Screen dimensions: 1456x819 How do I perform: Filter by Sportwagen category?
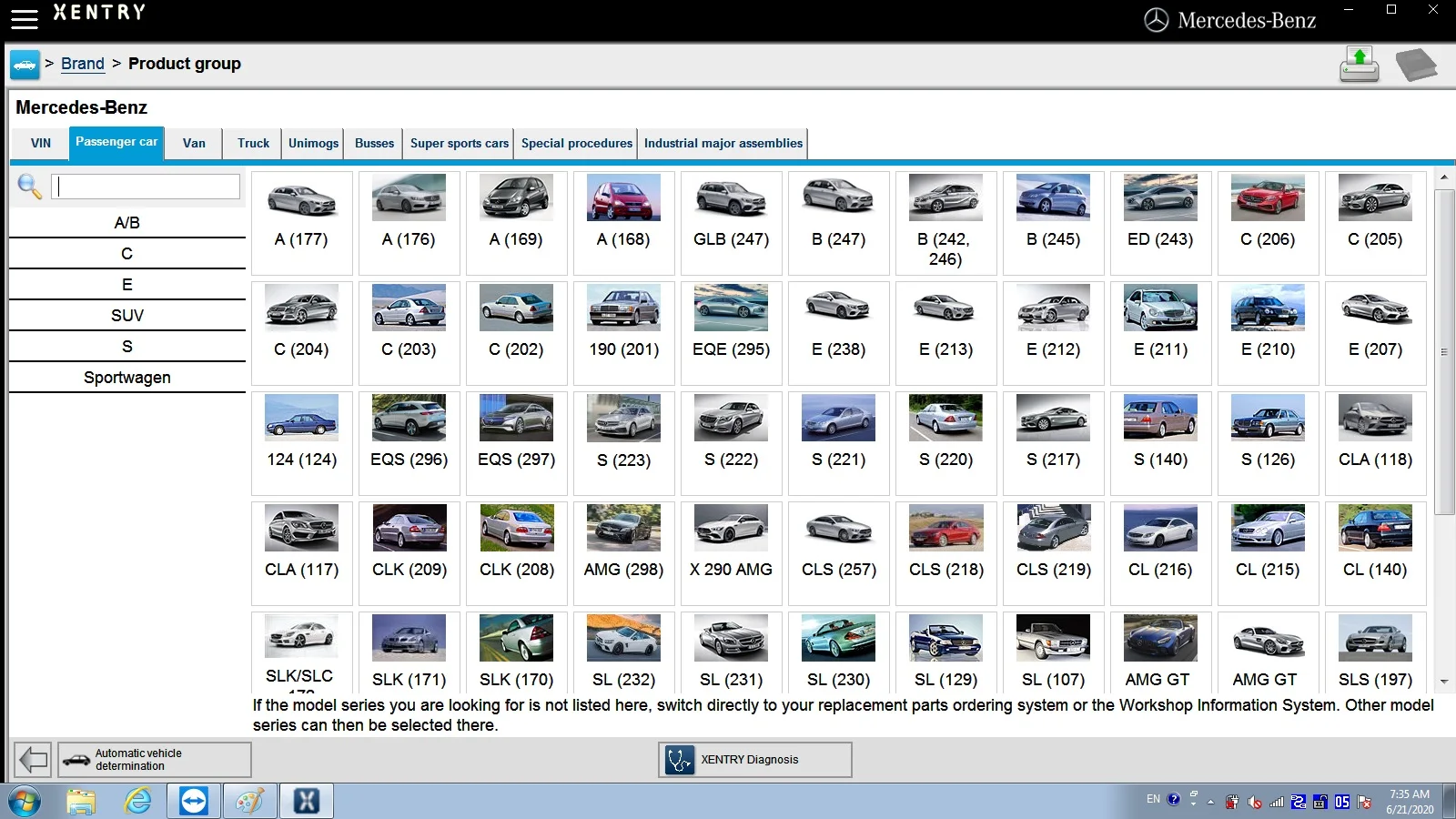(x=127, y=378)
